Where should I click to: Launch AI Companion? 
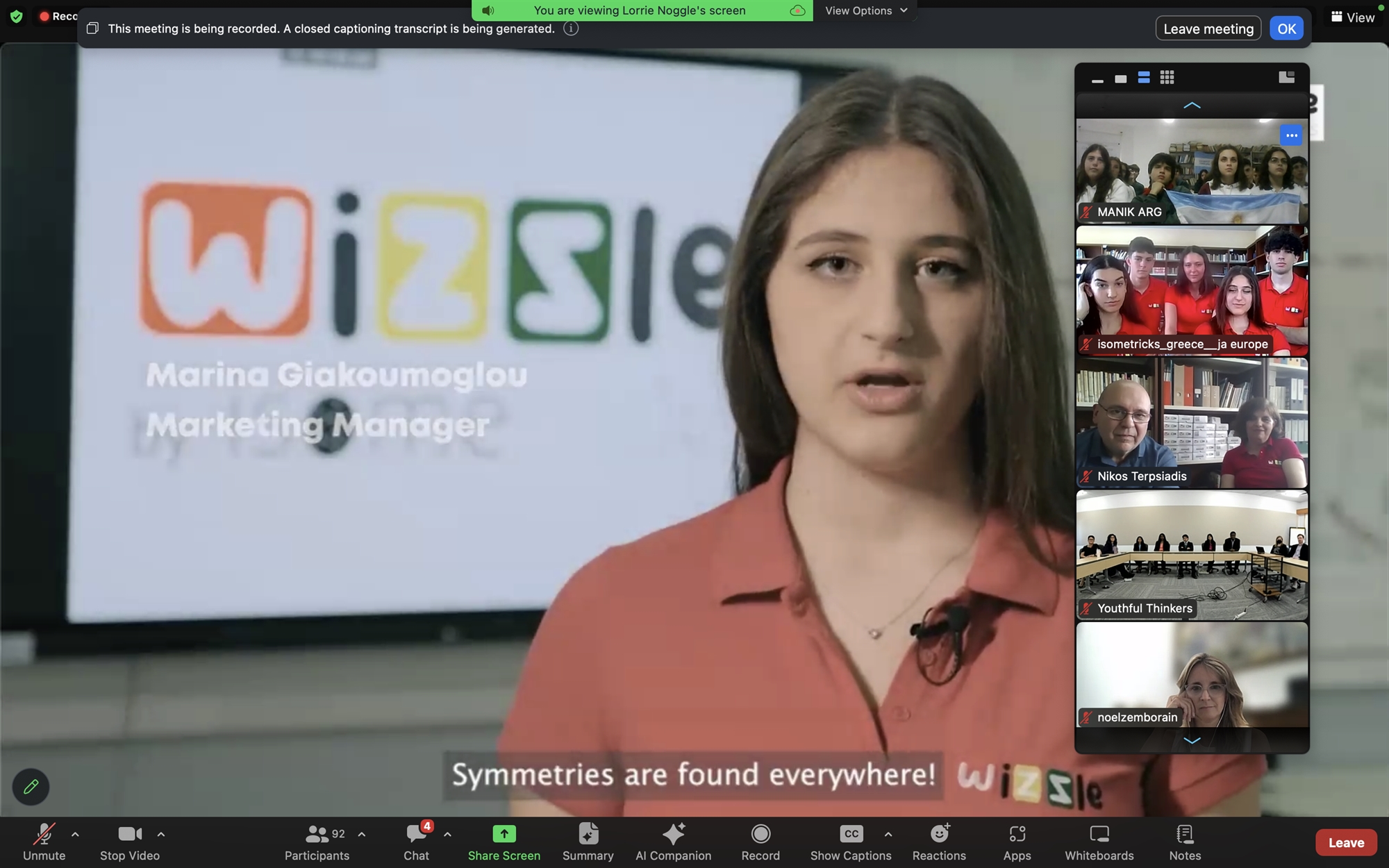(x=673, y=842)
